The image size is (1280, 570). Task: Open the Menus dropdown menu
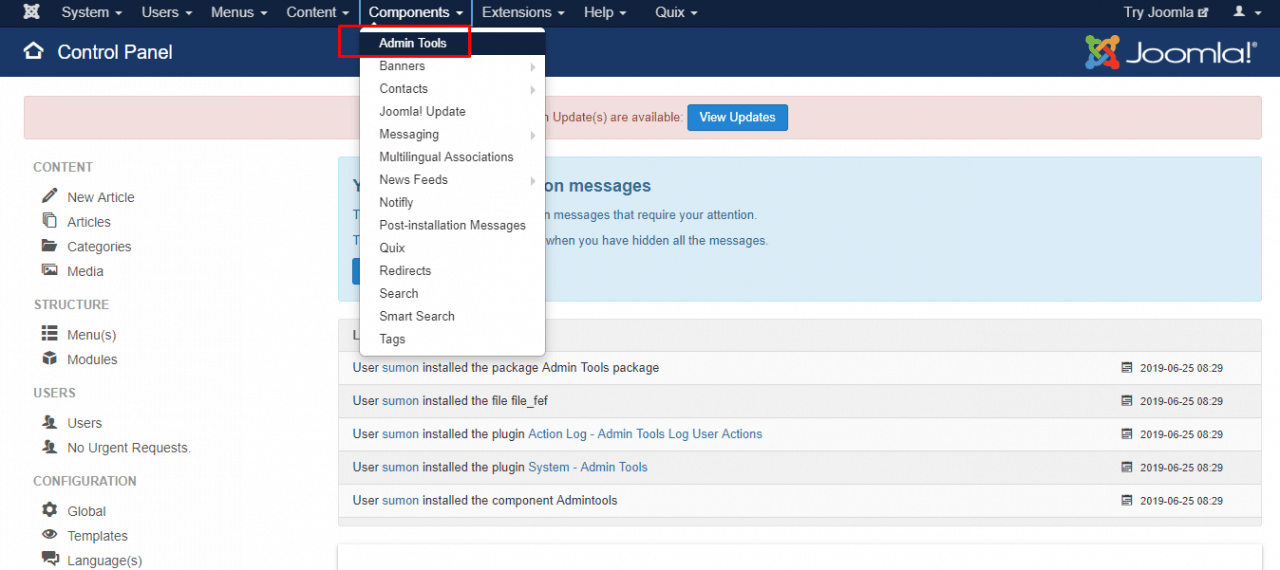[239, 12]
